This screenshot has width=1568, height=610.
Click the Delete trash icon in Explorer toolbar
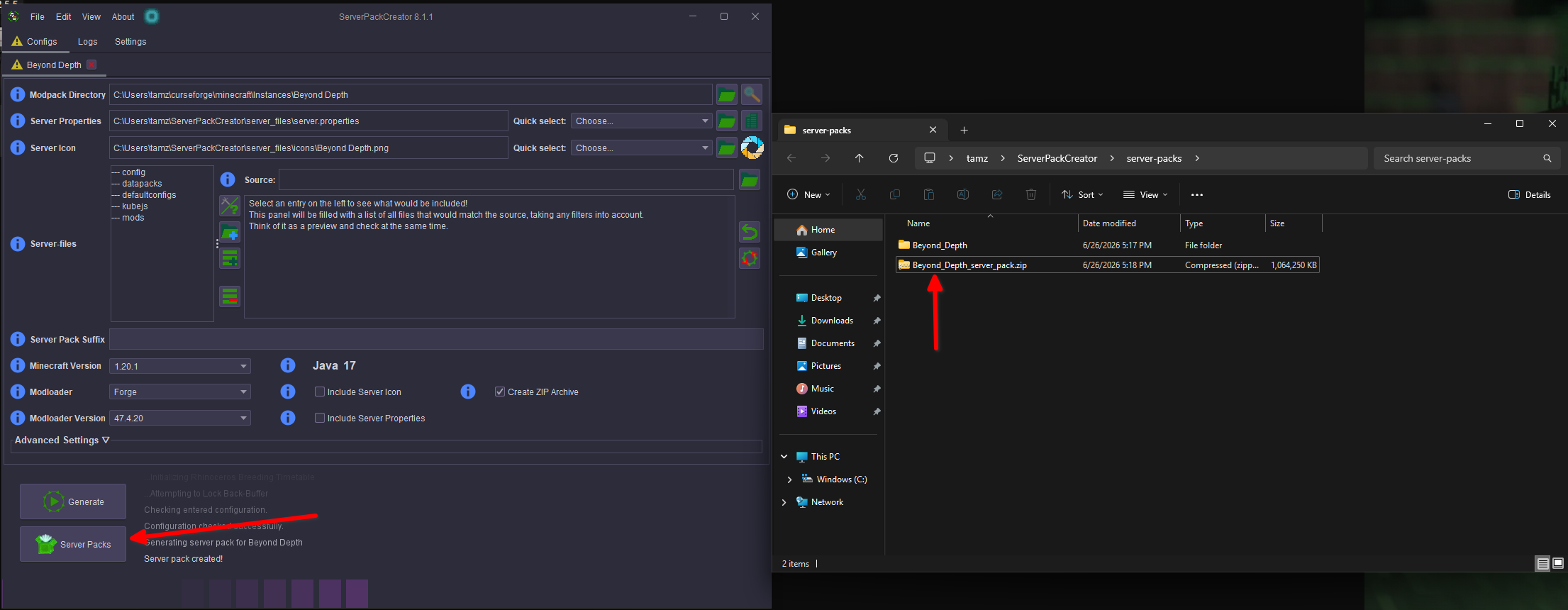pos(1031,194)
